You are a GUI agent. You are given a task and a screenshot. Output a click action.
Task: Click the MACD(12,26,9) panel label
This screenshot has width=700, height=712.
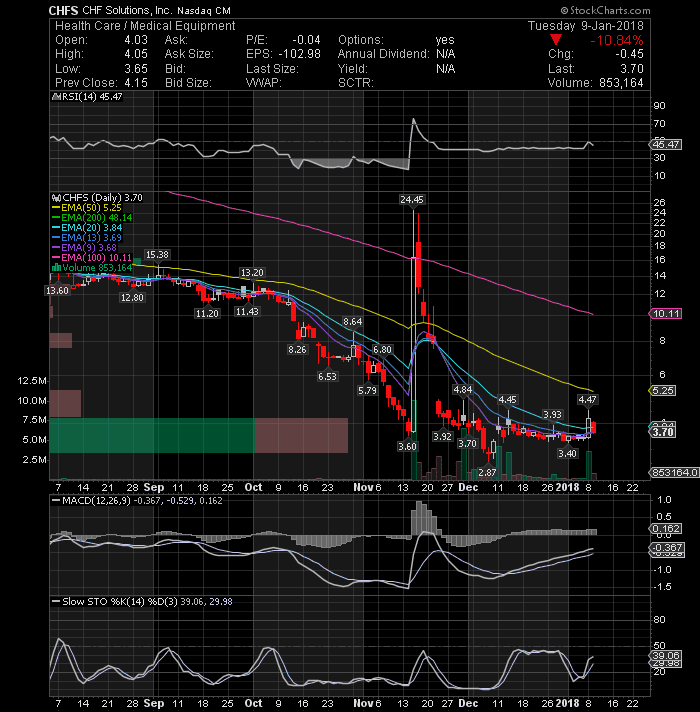pos(96,501)
